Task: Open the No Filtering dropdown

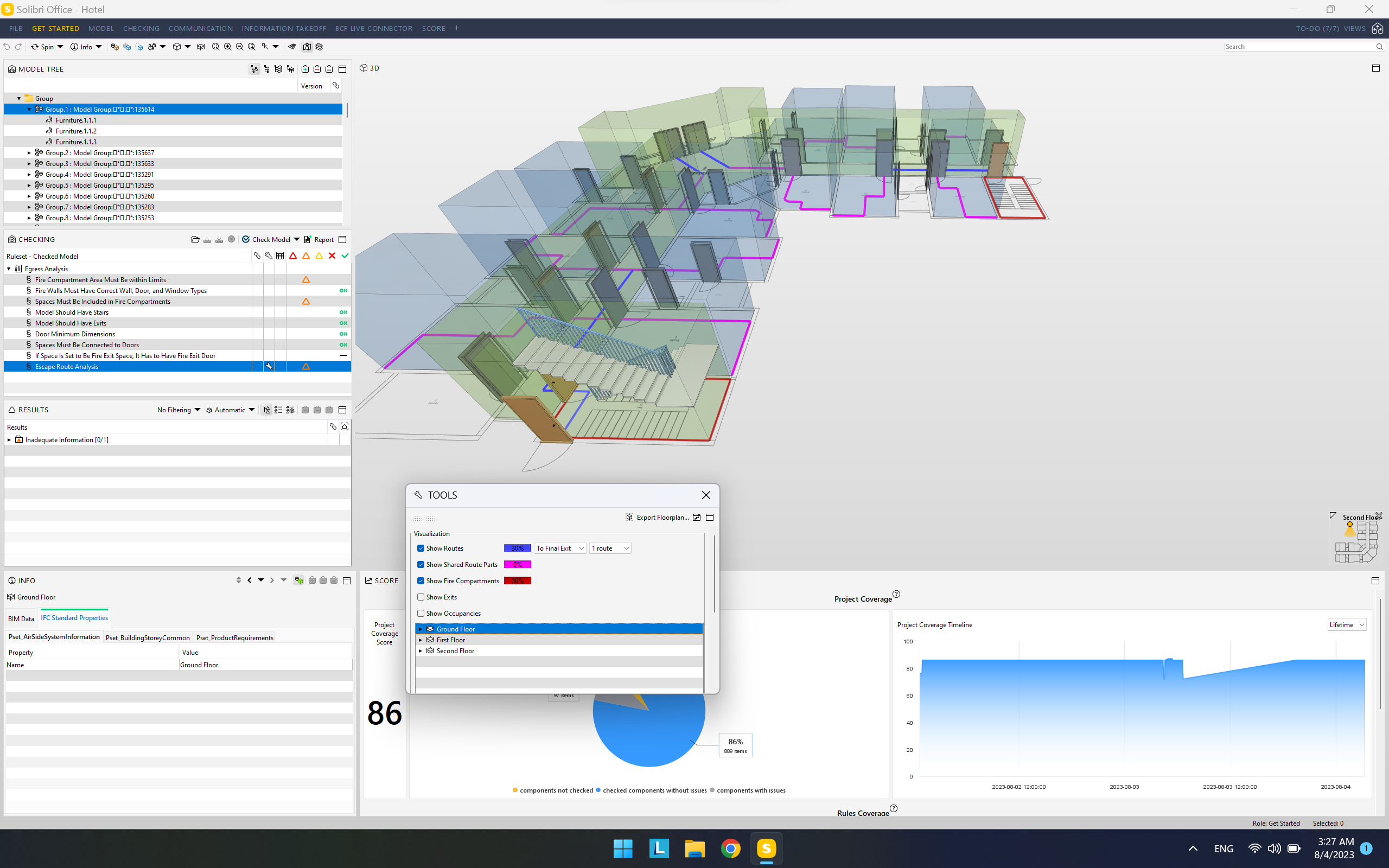Action: (179, 410)
